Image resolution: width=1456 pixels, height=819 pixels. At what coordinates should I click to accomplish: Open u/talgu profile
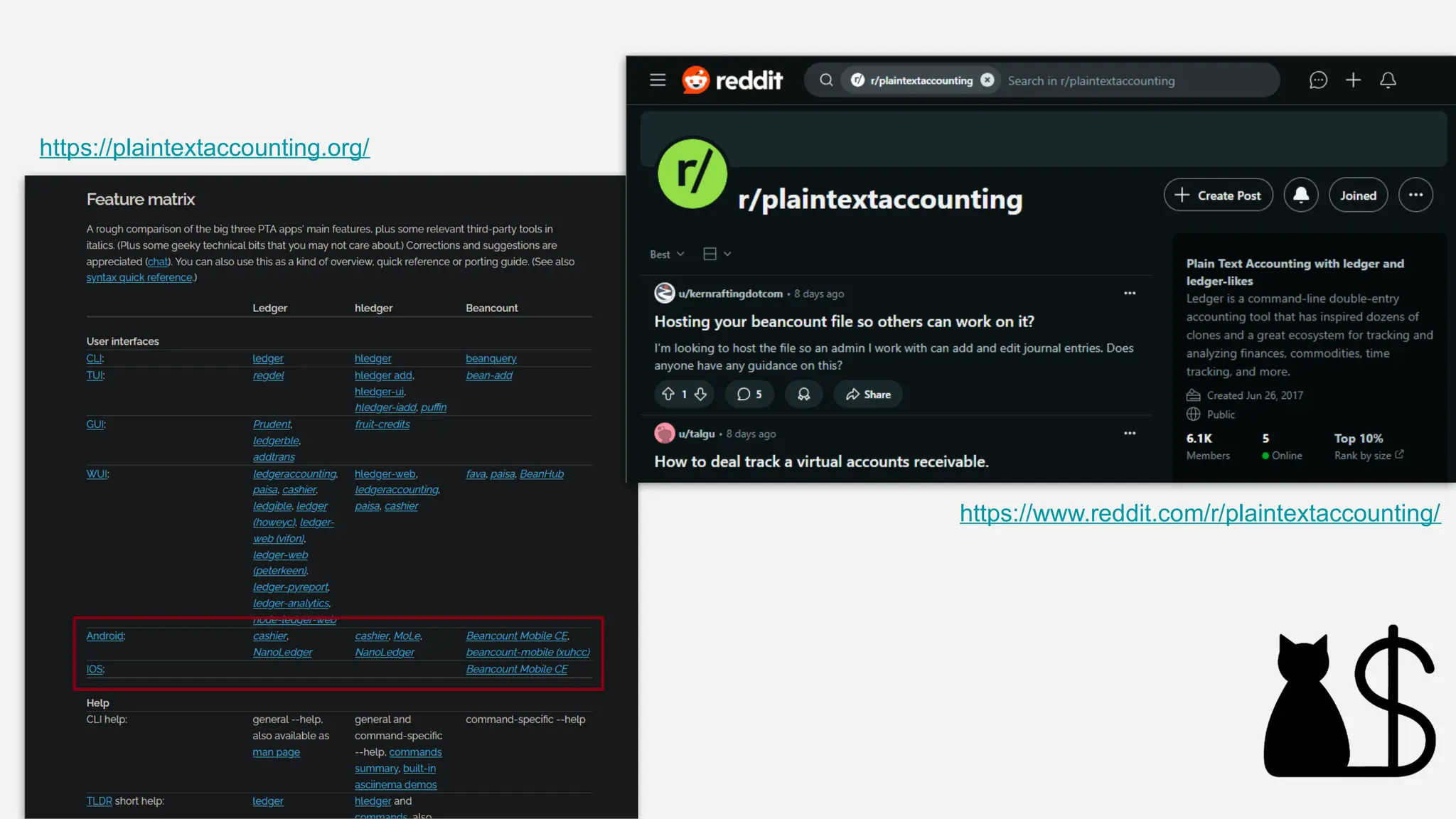(697, 434)
